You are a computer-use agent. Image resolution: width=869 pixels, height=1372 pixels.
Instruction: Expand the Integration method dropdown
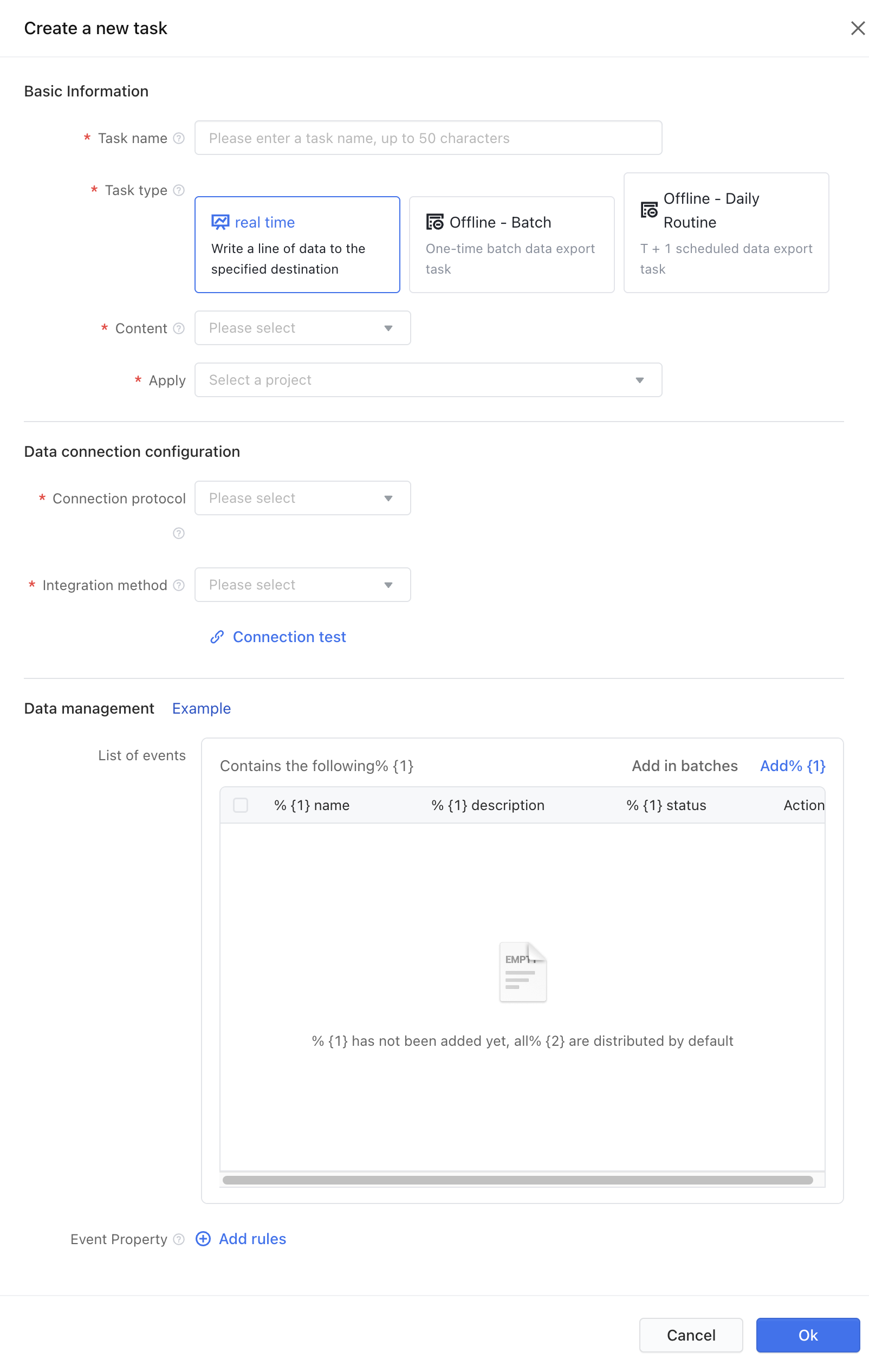pyautogui.click(x=303, y=585)
